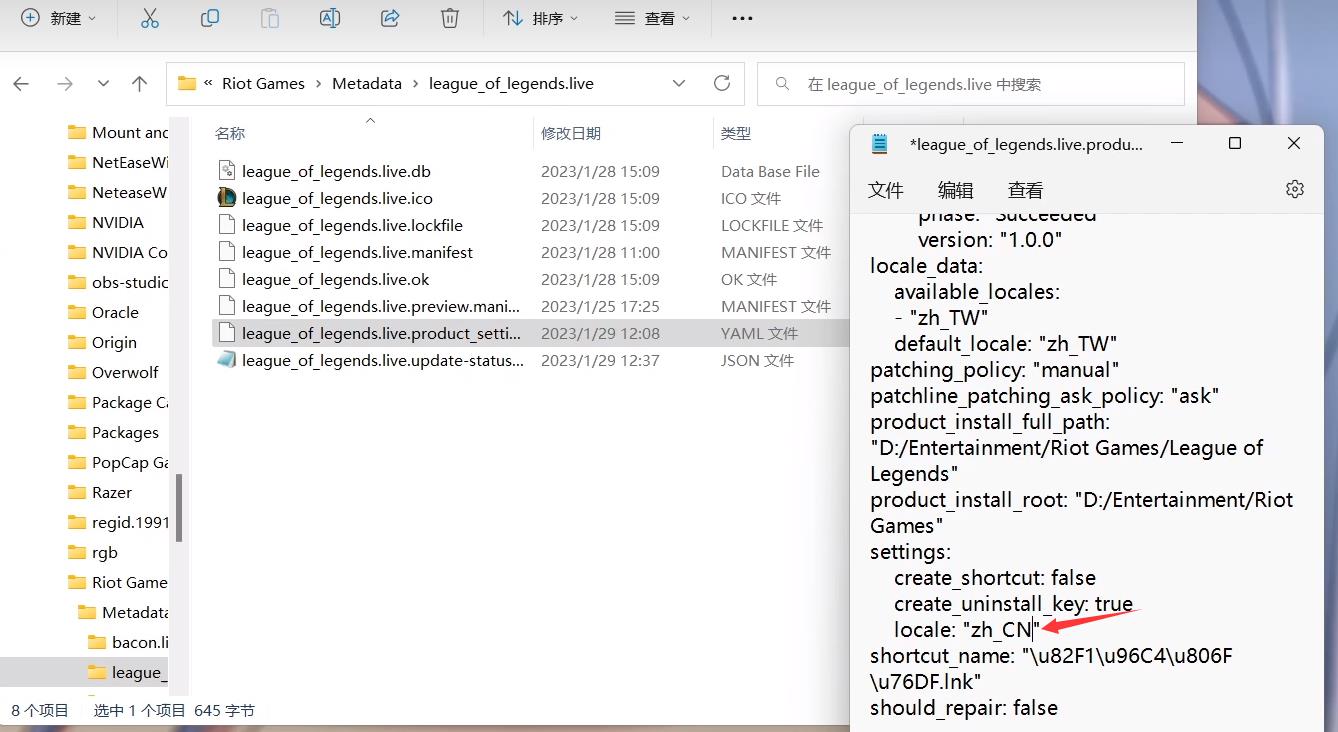Click the locale: "zh_CN" line in Notepad
1338x732 pixels.
(x=967, y=630)
